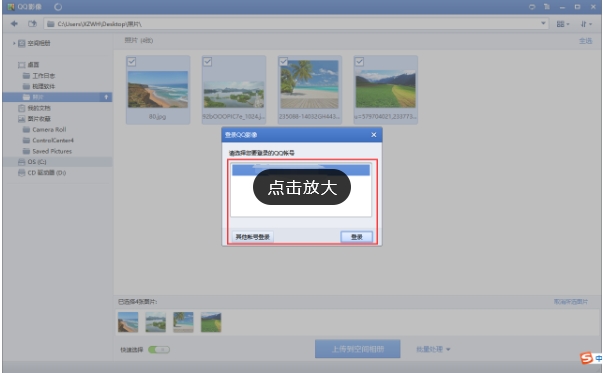Select the highlighted 照片 folder
Screen dimensions: 603x373
57,97
